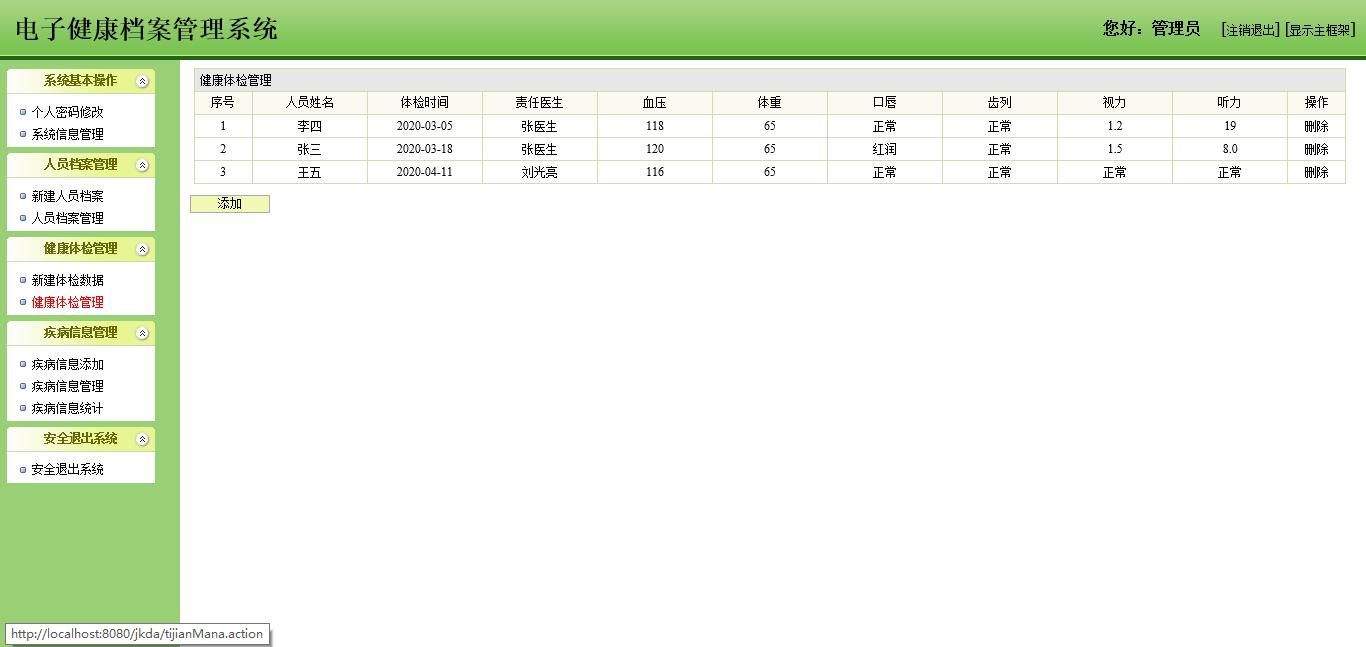Open 疾病信息管理 link under disease section
This screenshot has height=647, width=1366.
tap(67, 386)
